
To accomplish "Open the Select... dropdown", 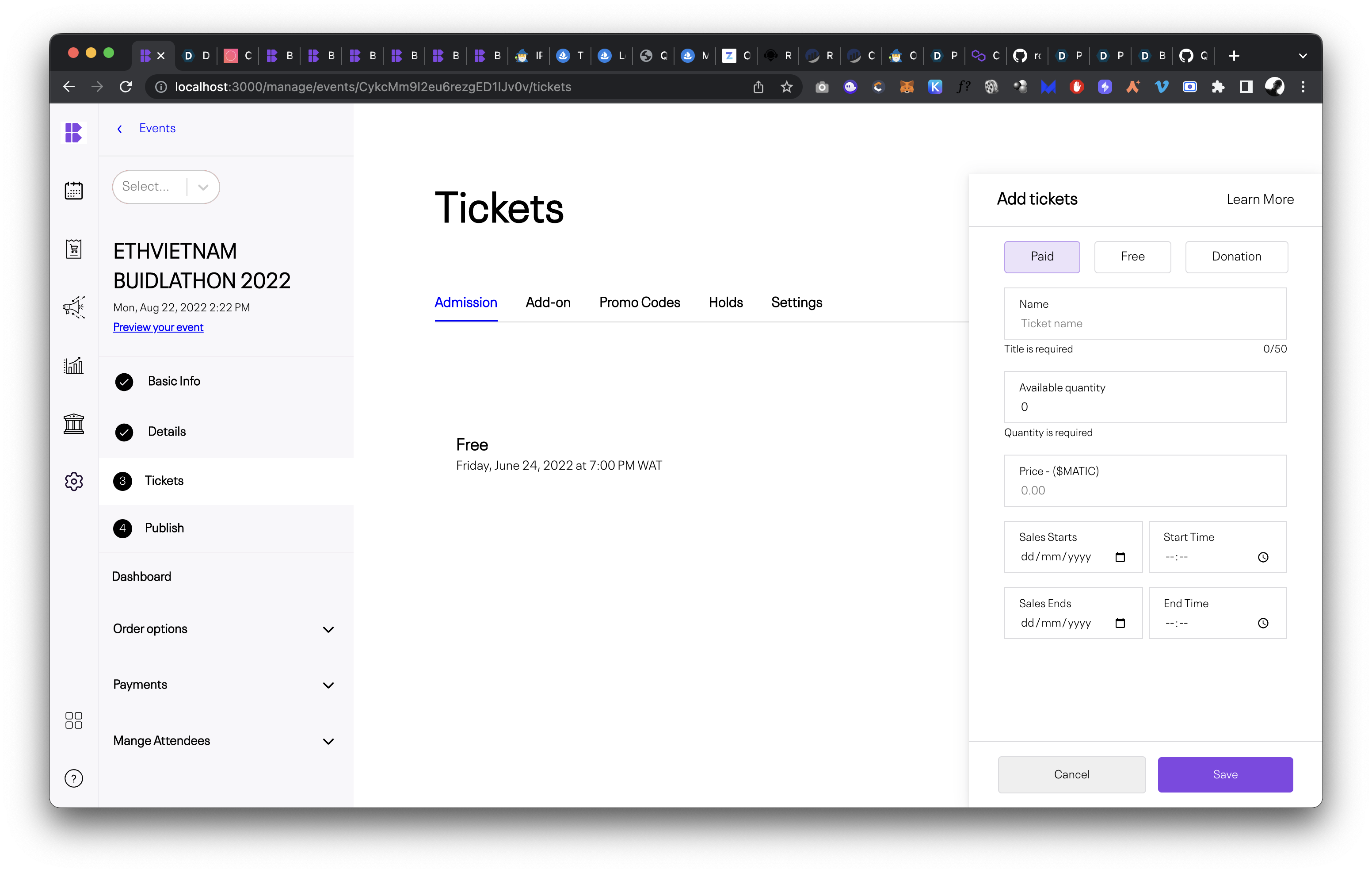I will [x=166, y=187].
